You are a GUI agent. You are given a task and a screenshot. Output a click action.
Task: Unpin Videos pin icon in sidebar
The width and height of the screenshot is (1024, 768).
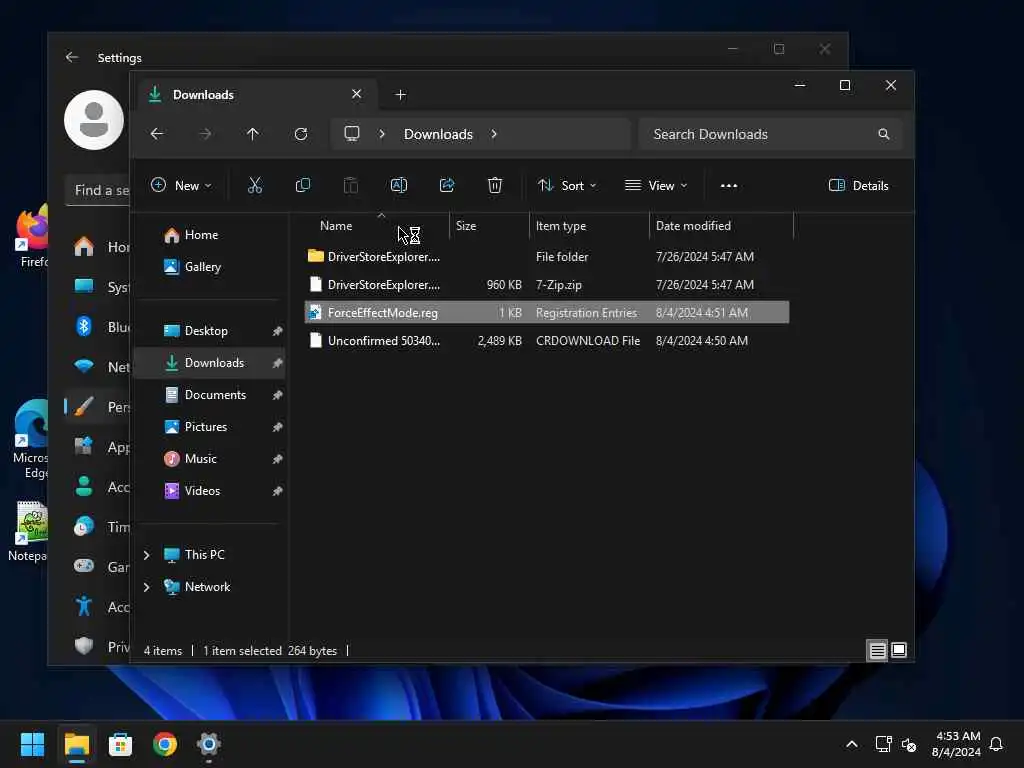(278, 491)
